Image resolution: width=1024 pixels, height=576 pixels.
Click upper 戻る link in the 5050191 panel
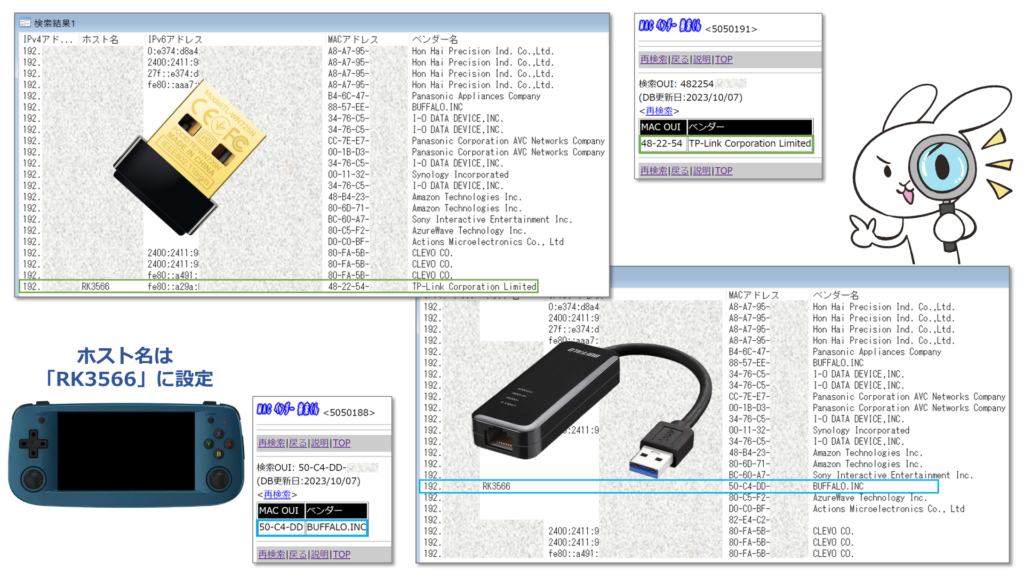[x=680, y=59]
